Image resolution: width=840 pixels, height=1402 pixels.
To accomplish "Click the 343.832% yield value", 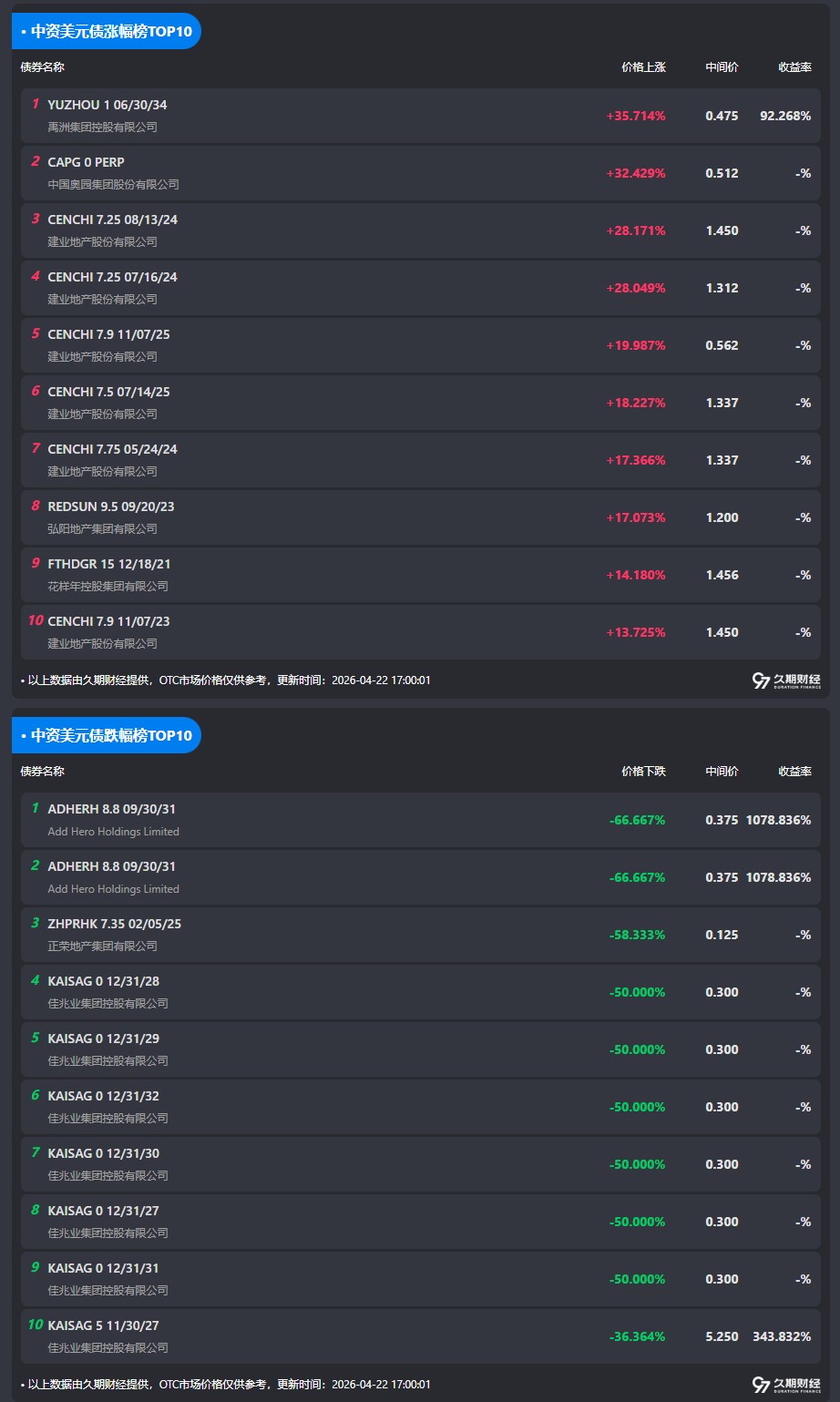I will 781,1336.
